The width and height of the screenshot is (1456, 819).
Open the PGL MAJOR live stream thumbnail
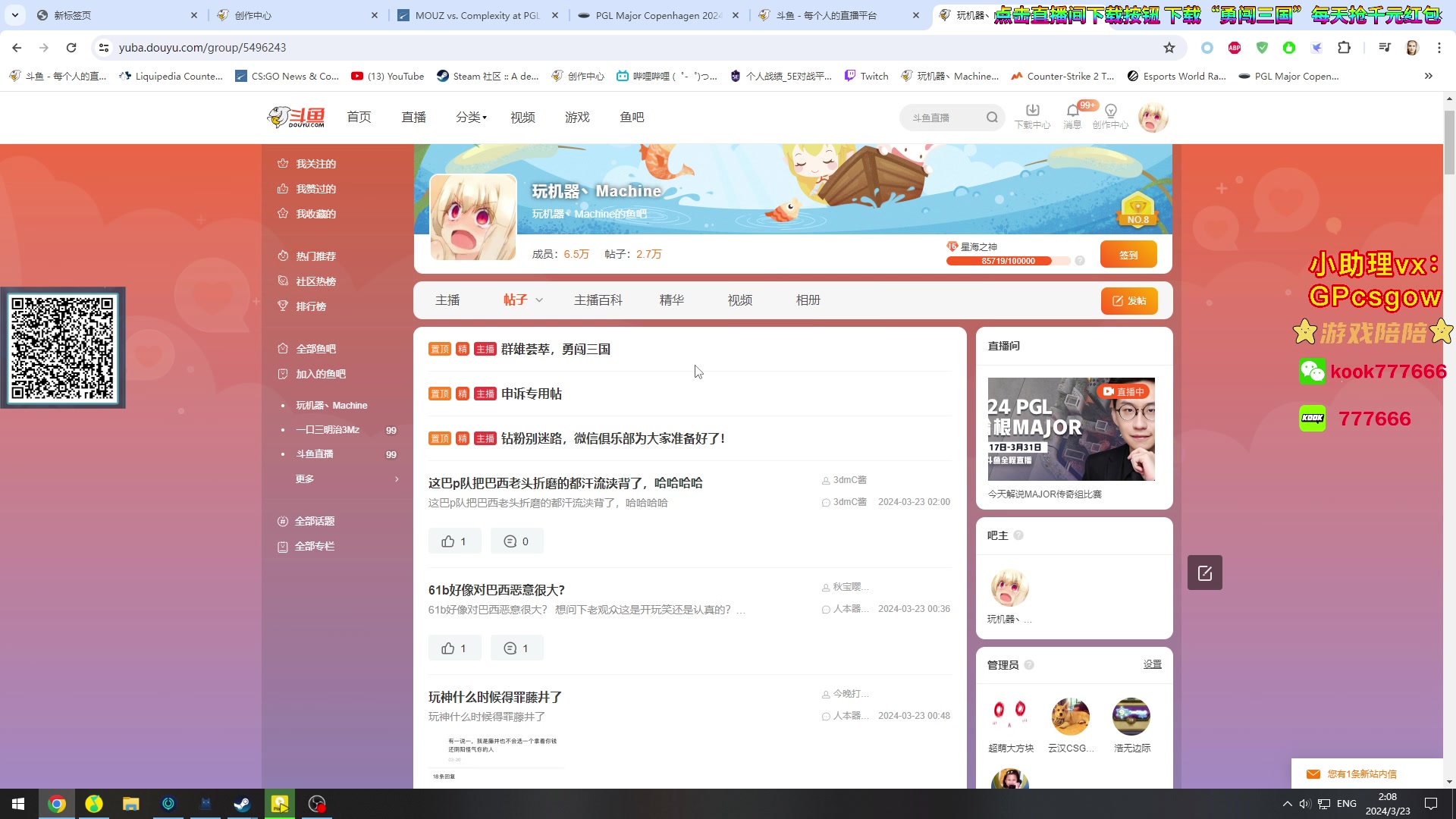click(x=1071, y=429)
